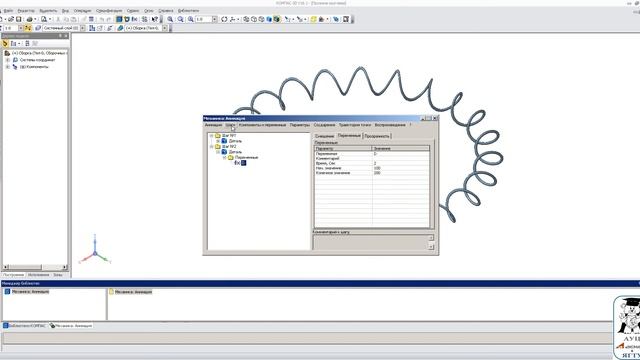Collapse the Шаг №2 node in the animation tree
This screenshot has height=360, width=640.
[x=211, y=146]
